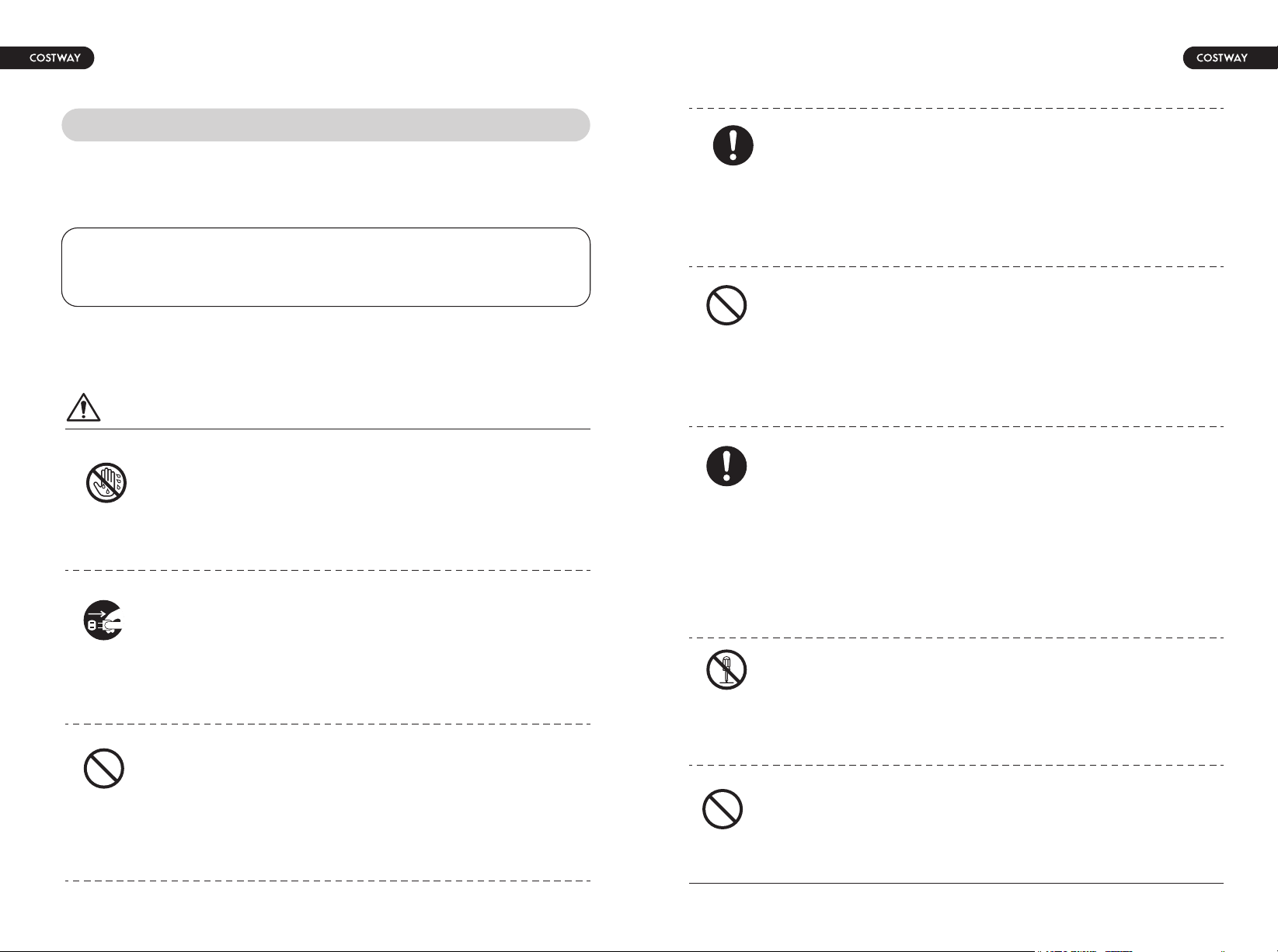Click dashed divider between wet-hands and unplug icons
The width and height of the screenshot is (1278, 952).
pyautogui.click(x=327, y=570)
